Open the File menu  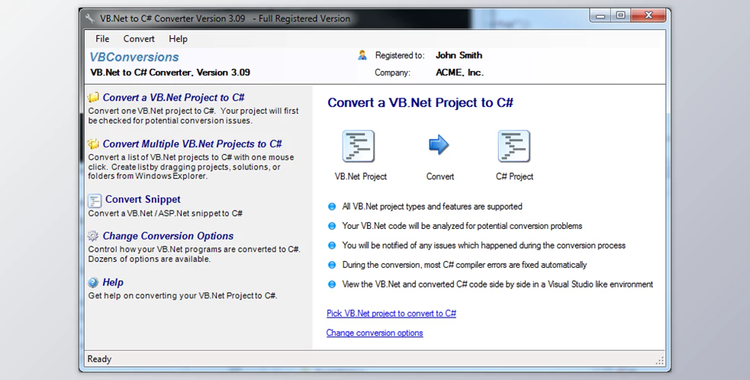click(x=102, y=39)
